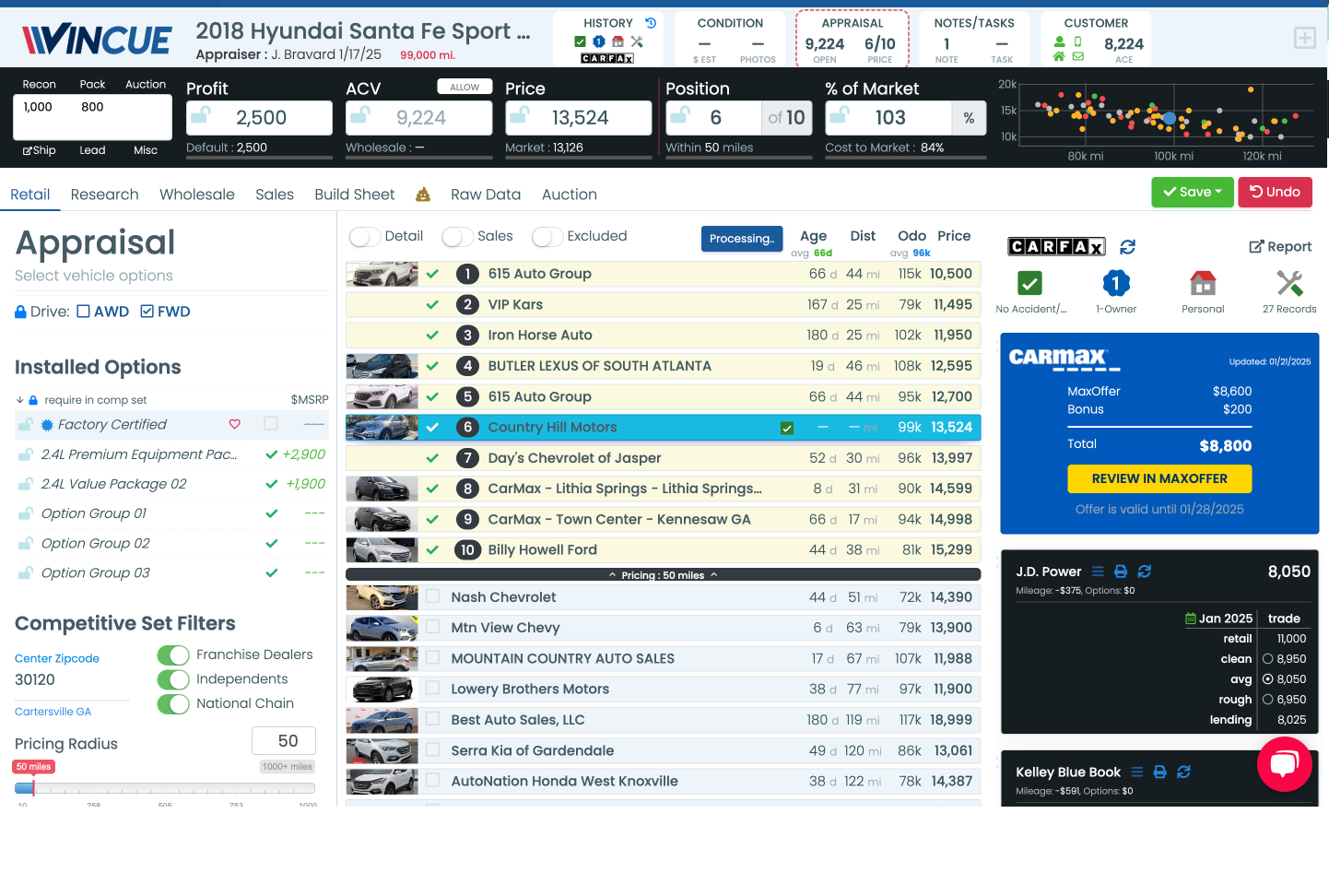This screenshot has height=896, width=1329.
Task: Select the J.D. Power rough radio
Action: (1268, 700)
